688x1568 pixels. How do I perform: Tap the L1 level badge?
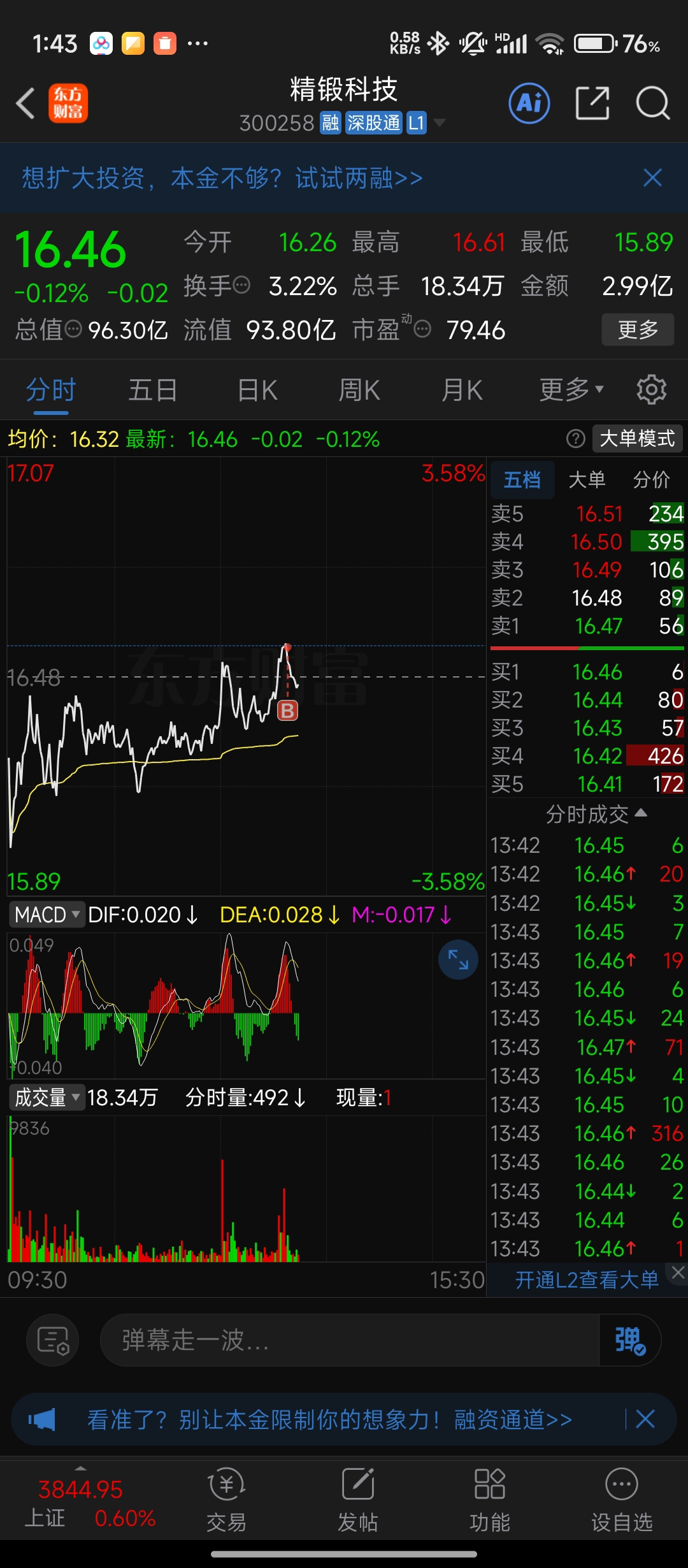pos(416,122)
